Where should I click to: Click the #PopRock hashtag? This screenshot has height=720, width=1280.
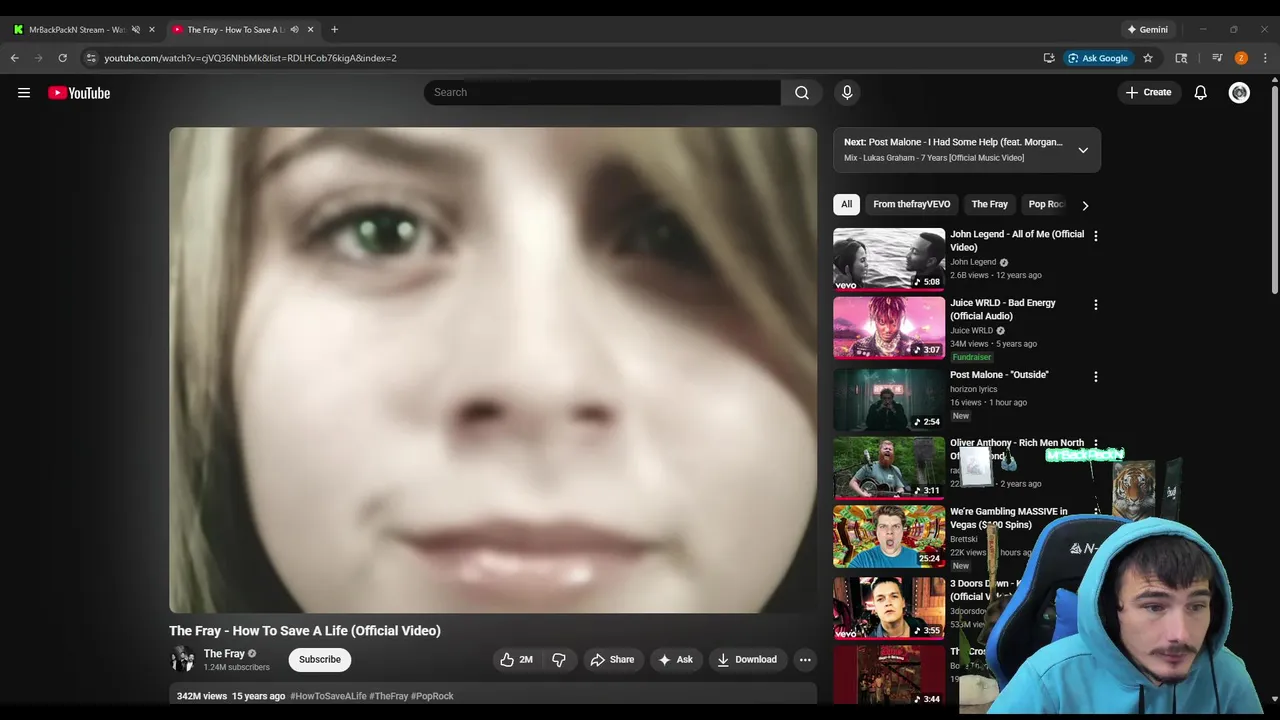point(432,696)
